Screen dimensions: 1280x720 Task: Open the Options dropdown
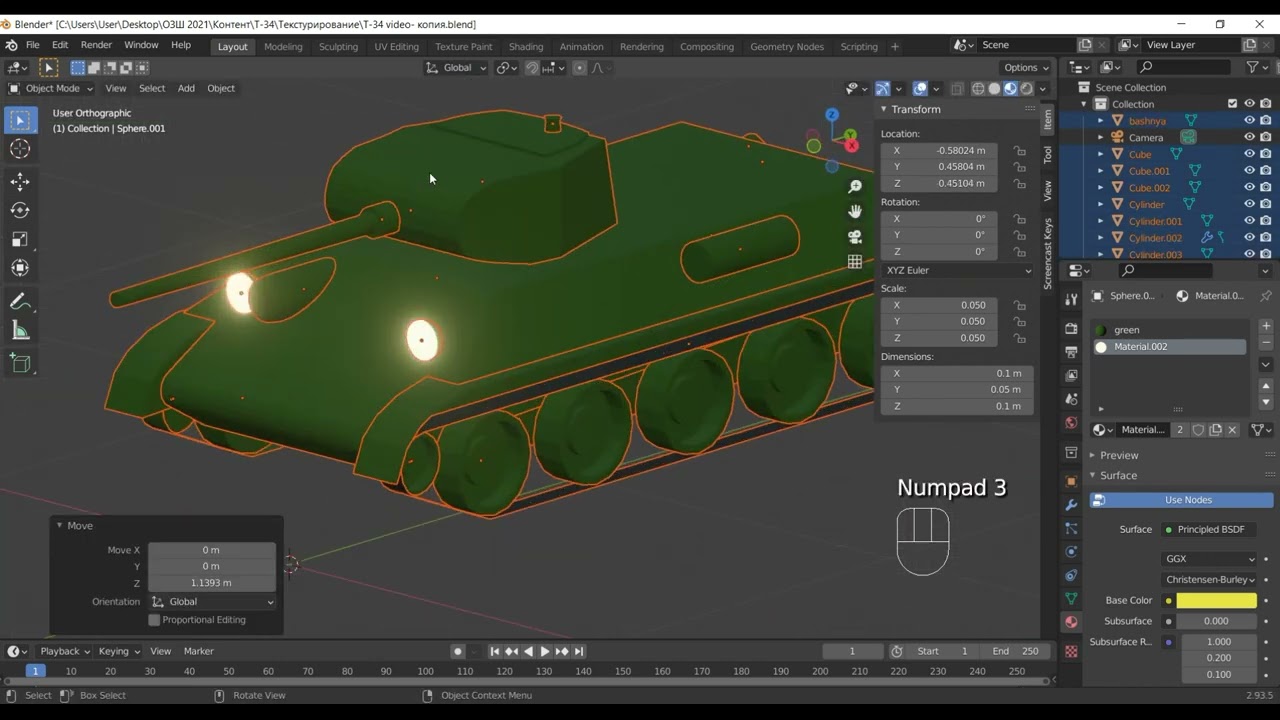pyautogui.click(x=1026, y=68)
